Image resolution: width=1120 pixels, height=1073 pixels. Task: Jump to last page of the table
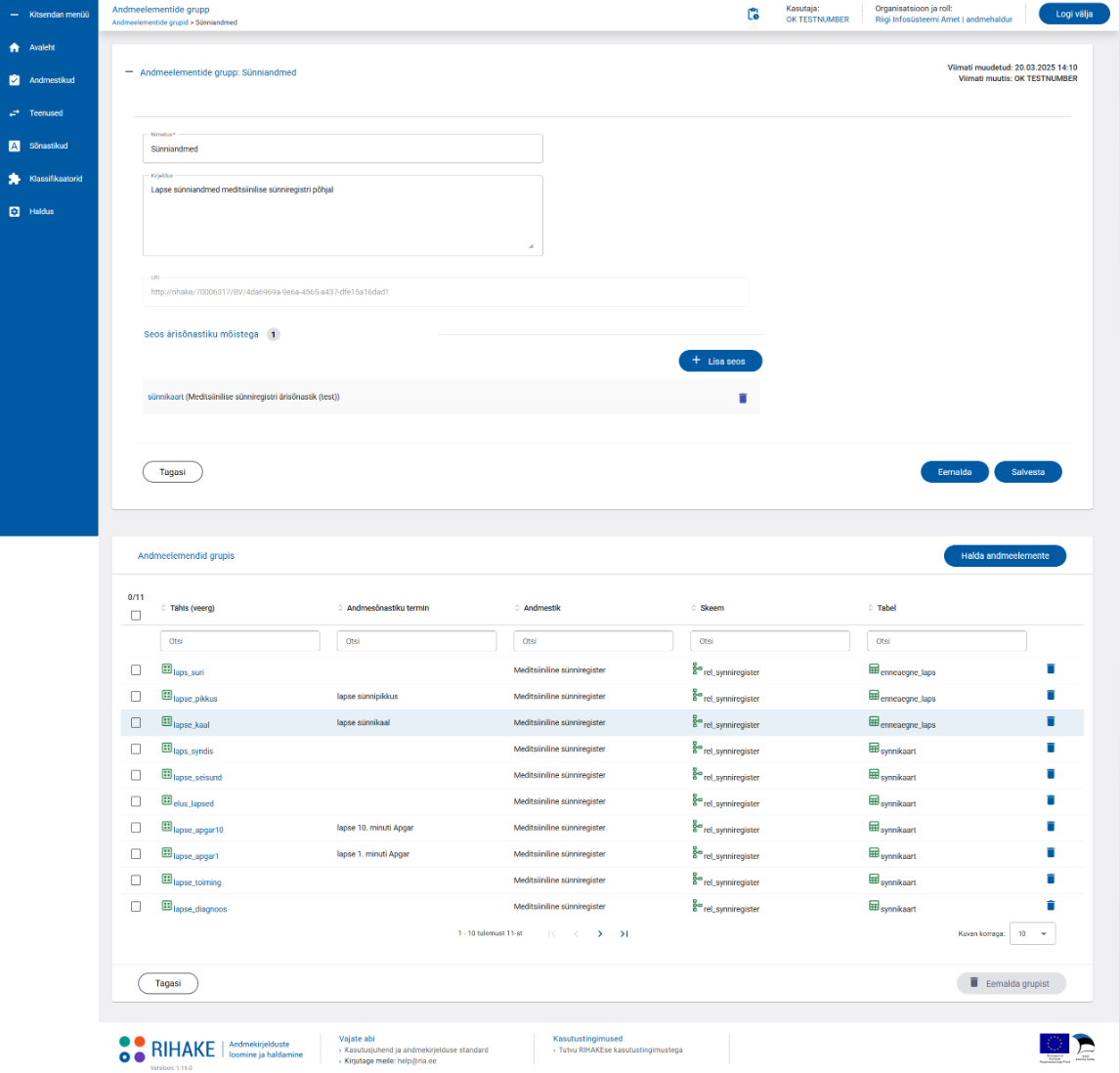pyautogui.click(x=625, y=934)
